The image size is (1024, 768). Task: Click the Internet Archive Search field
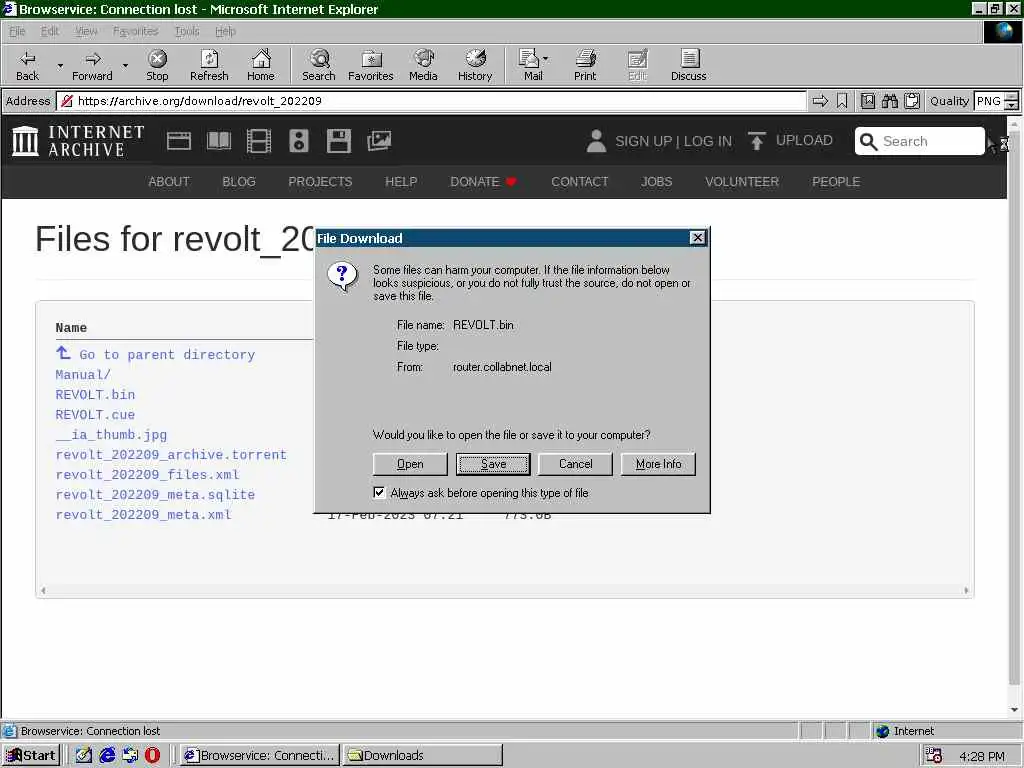[x=920, y=141]
